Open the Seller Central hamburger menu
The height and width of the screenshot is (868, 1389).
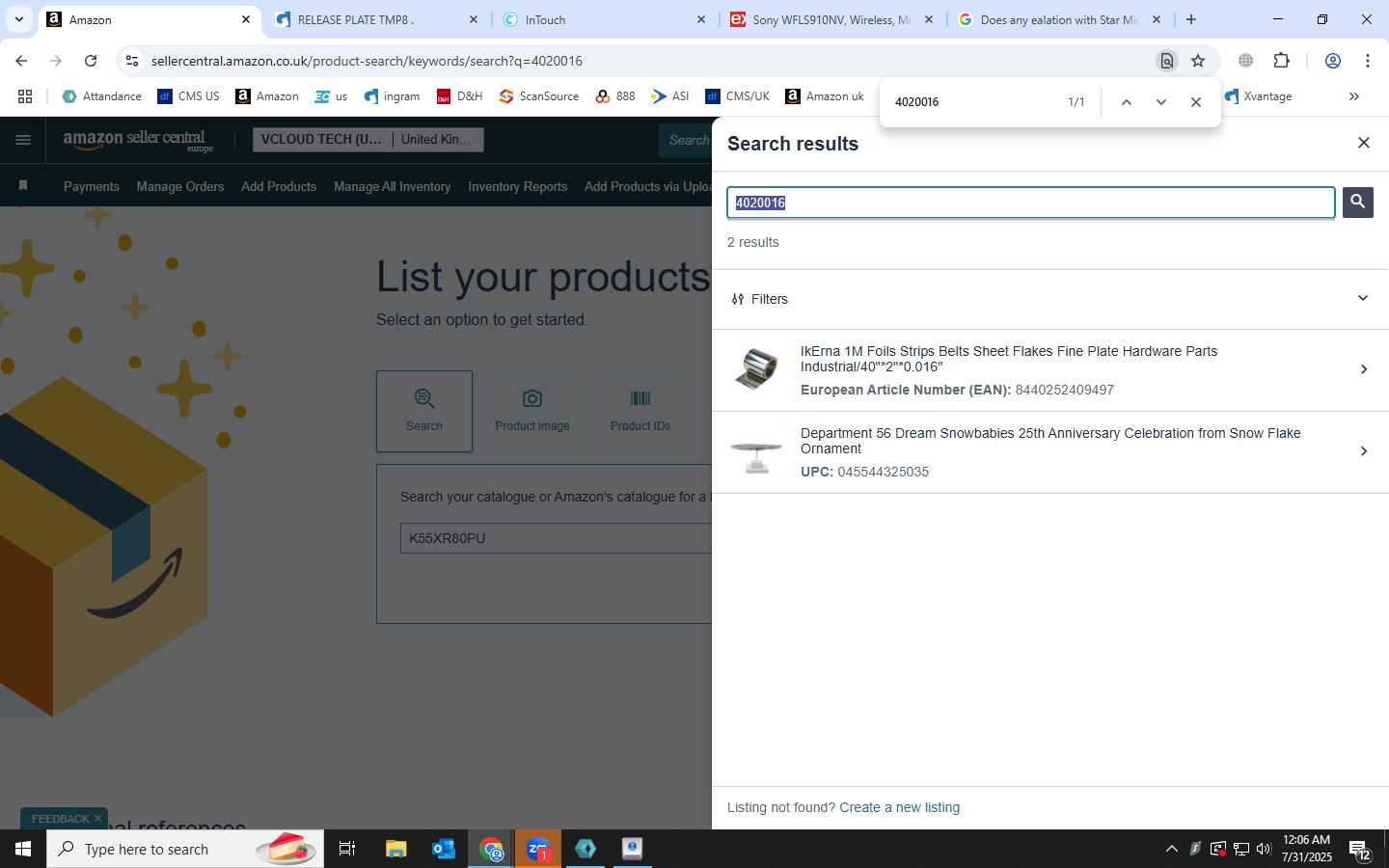pos(23,140)
